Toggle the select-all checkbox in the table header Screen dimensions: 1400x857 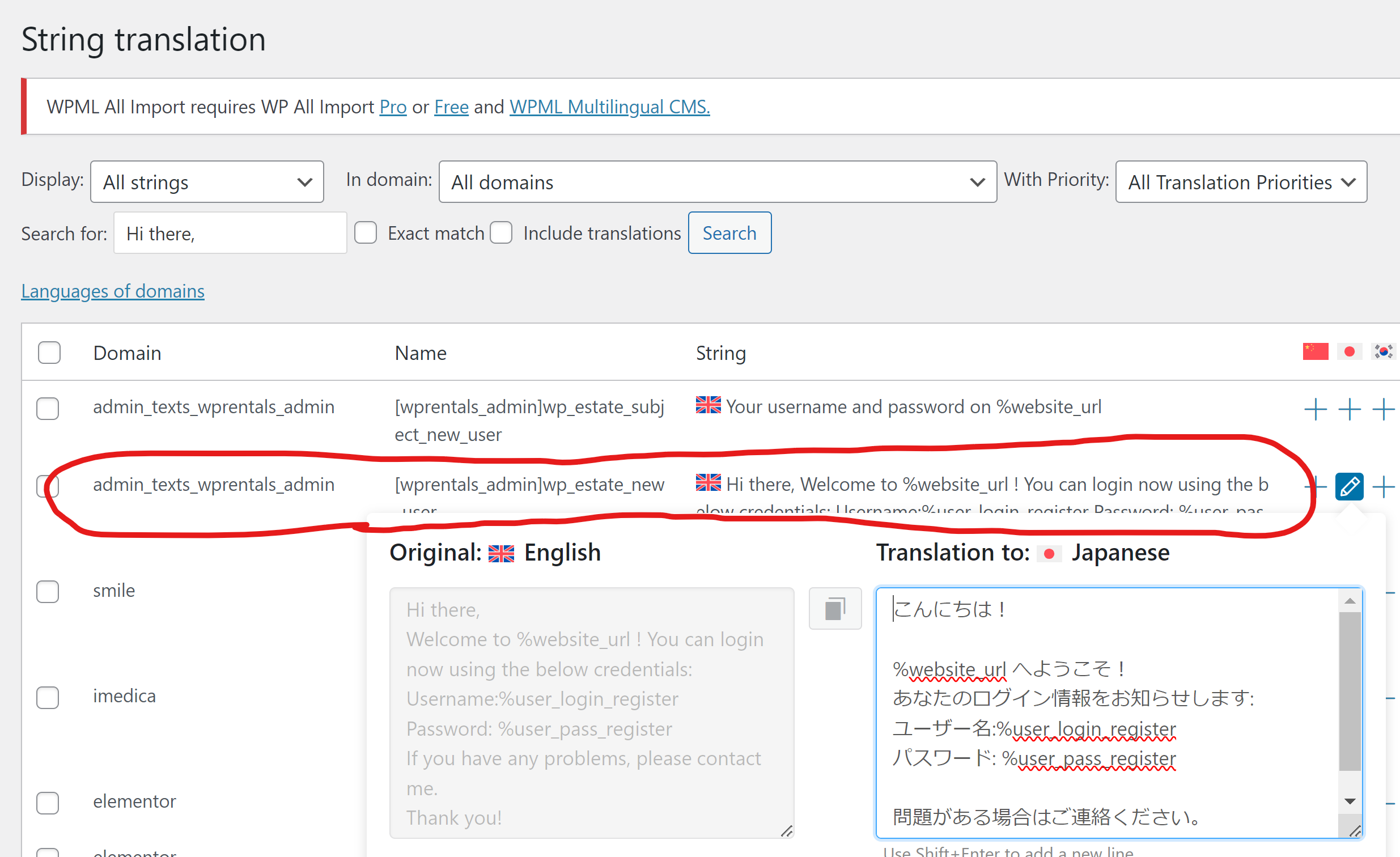pos(49,353)
